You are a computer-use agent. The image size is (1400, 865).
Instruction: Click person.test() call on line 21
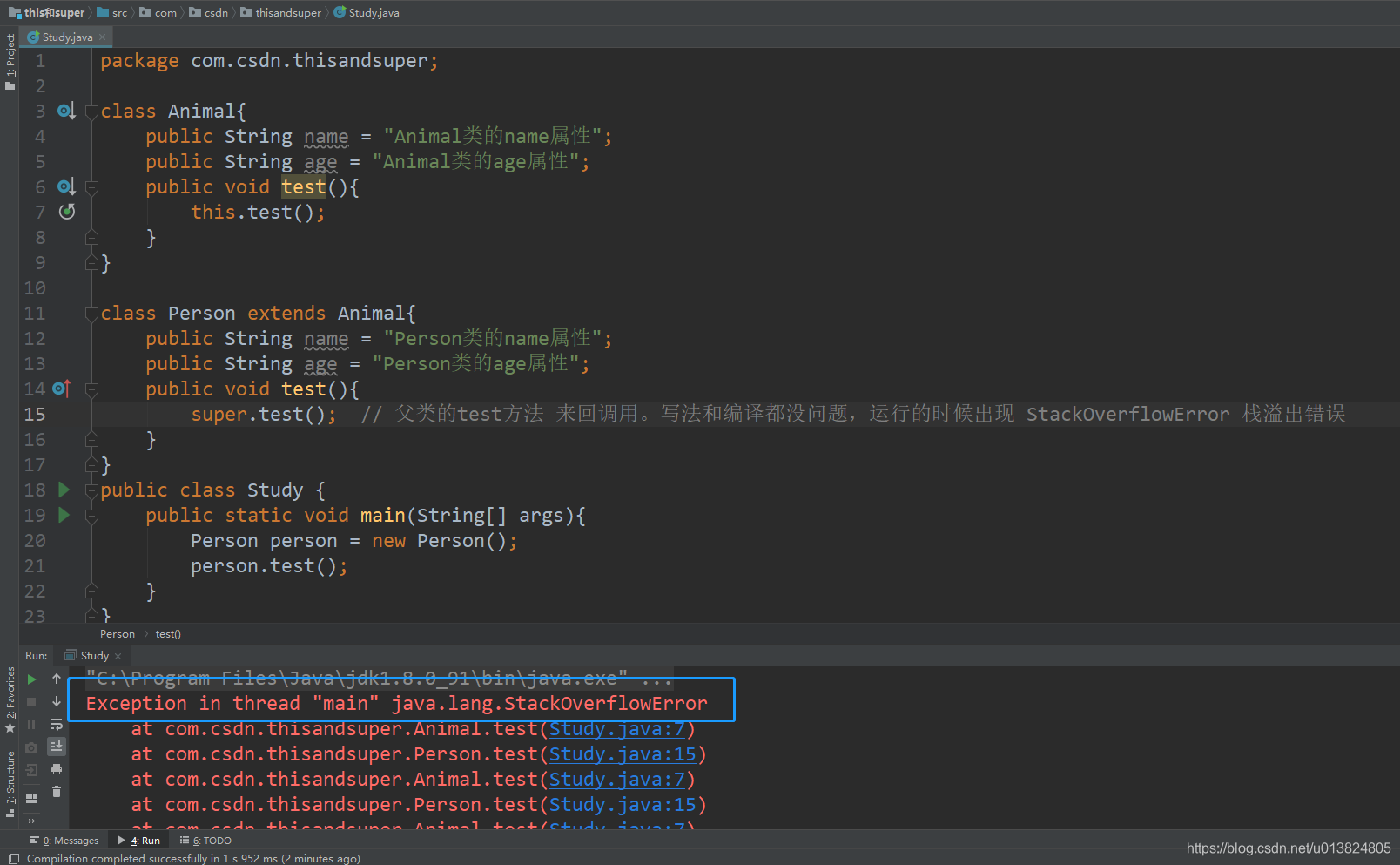coord(269,566)
